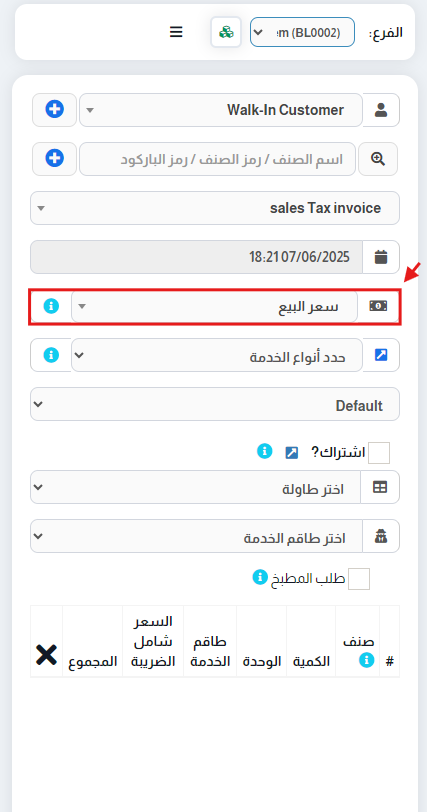Click the product search magnifier icon
Image resolution: width=427 pixels, height=812 pixels.
tap(378, 159)
